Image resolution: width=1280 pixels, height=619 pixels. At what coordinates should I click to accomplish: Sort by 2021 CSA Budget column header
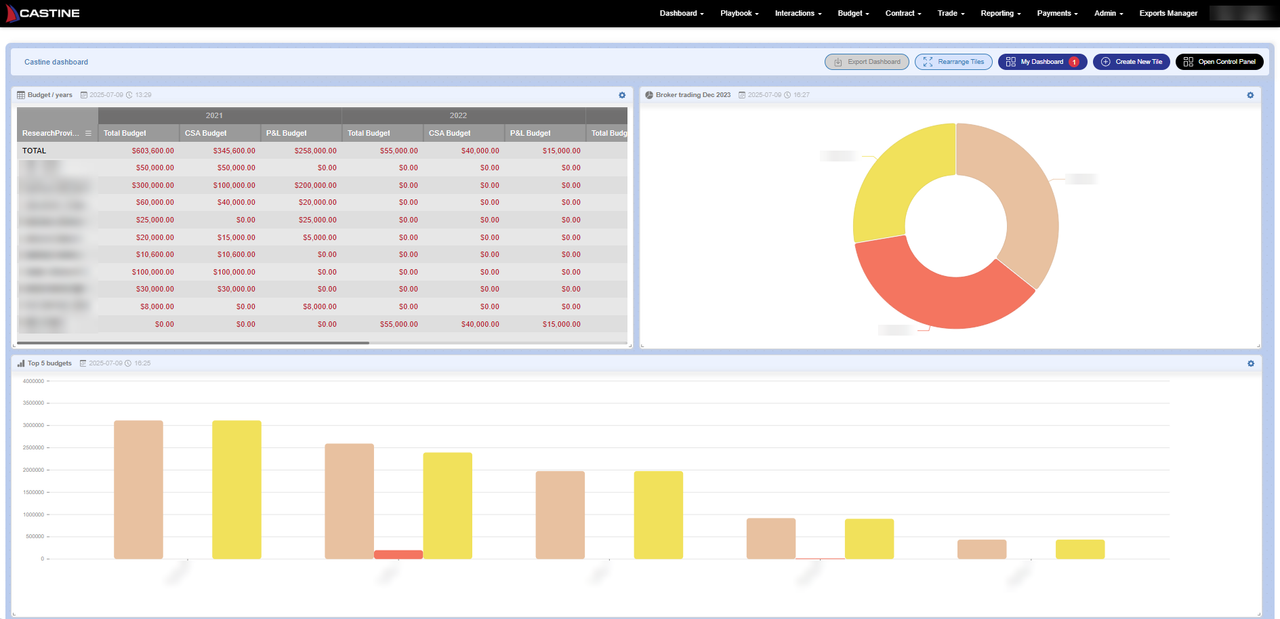pyautogui.click(x=220, y=133)
